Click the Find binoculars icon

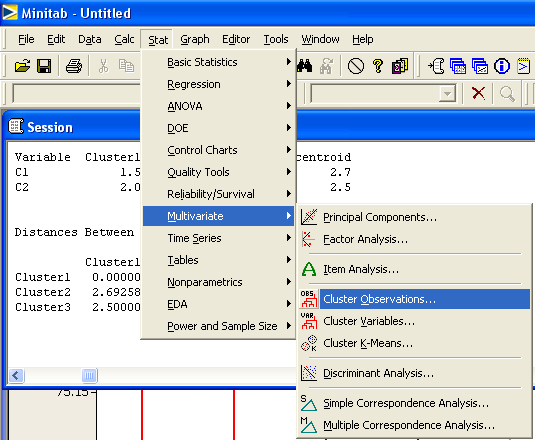click(305, 66)
